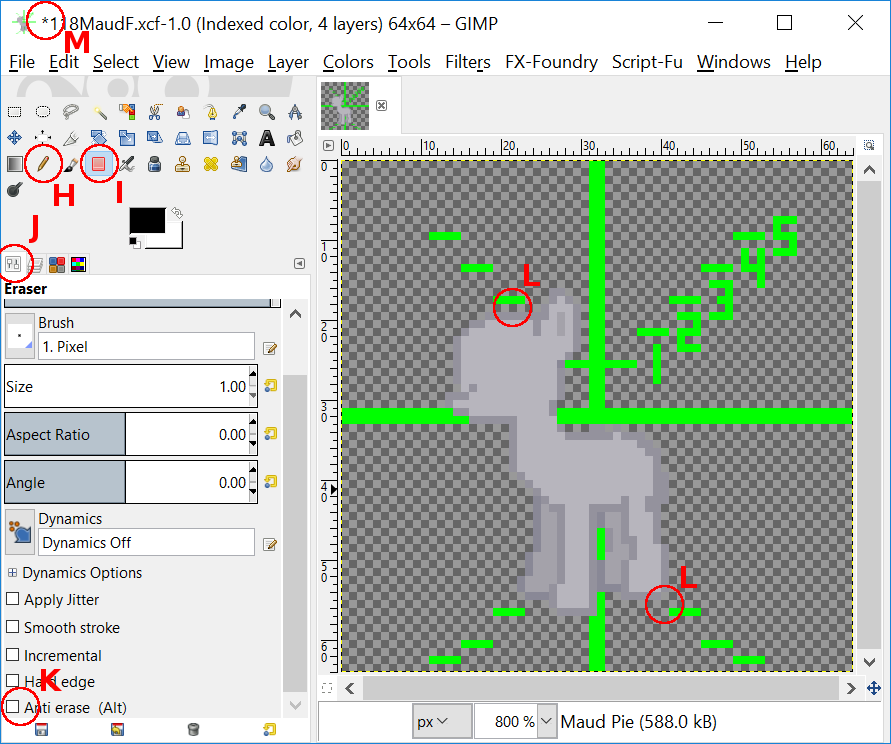This screenshot has height=744, width=891.
Task: Open the Dynamics selector button
Action: pyautogui.click(x=20, y=532)
